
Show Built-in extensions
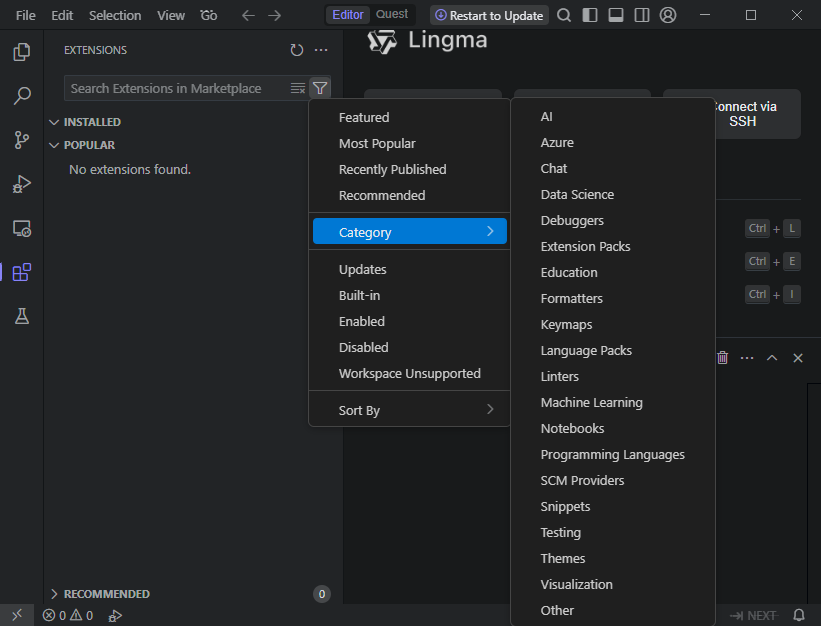pyautogui.click(x=409, y=295)
